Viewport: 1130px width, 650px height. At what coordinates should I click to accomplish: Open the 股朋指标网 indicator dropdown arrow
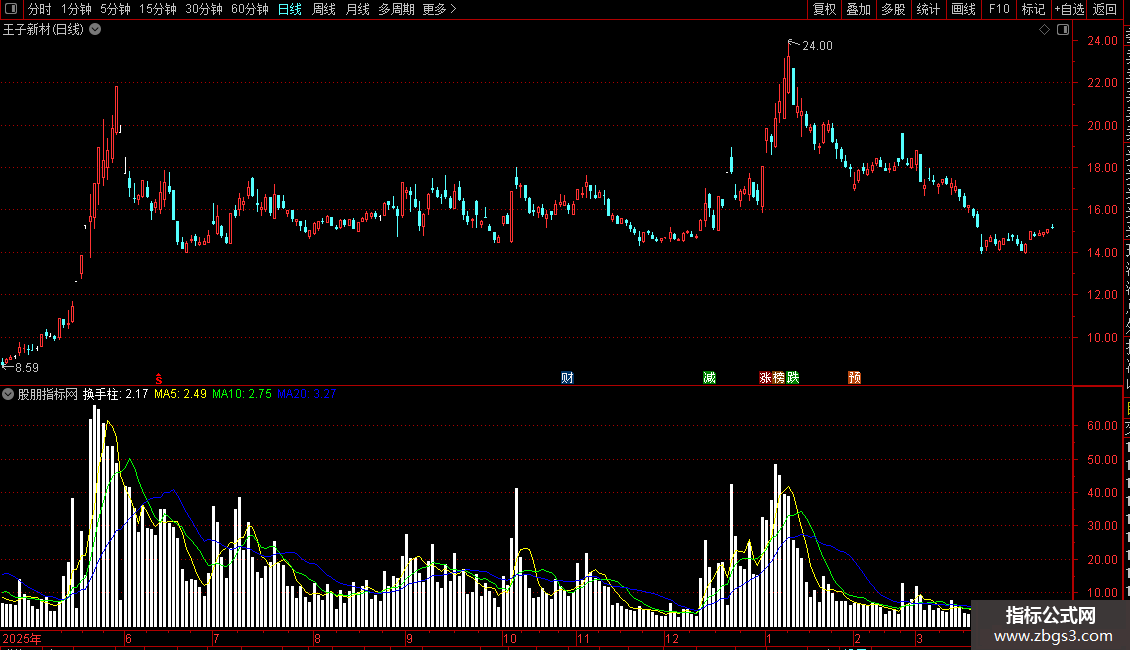(8, 394)
